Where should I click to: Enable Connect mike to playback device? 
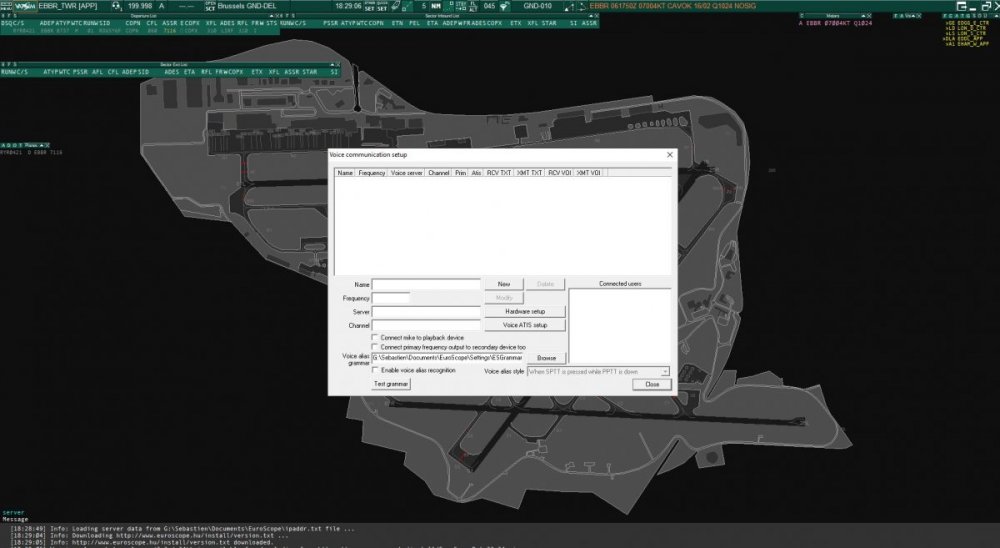tap(375, 337)
